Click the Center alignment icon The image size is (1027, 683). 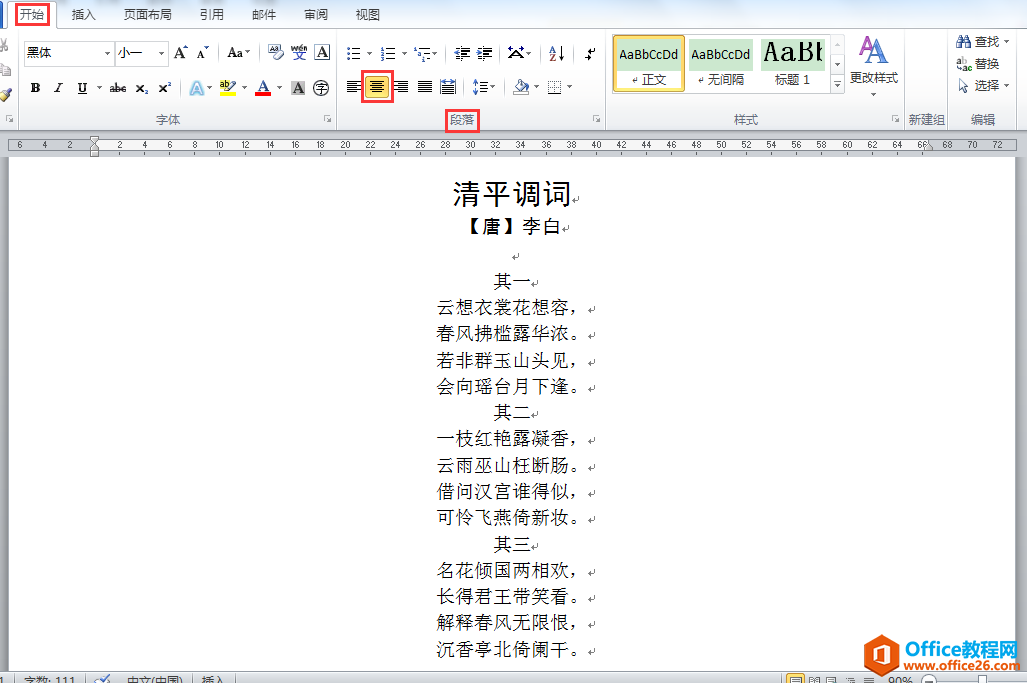click(x=377, y=86)
